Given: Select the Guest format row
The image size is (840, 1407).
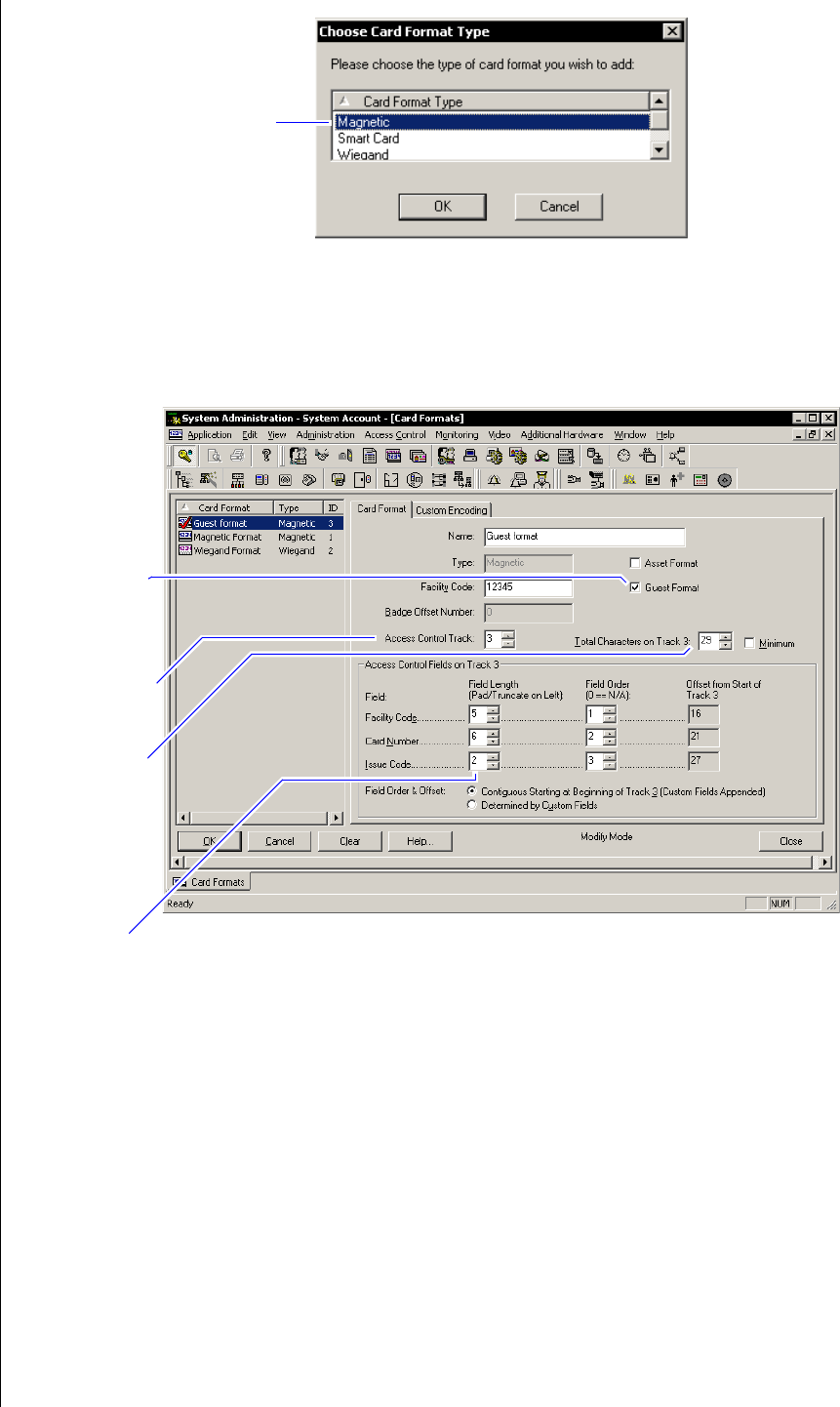Looking at the screenshot, I should tap(260, 524).
